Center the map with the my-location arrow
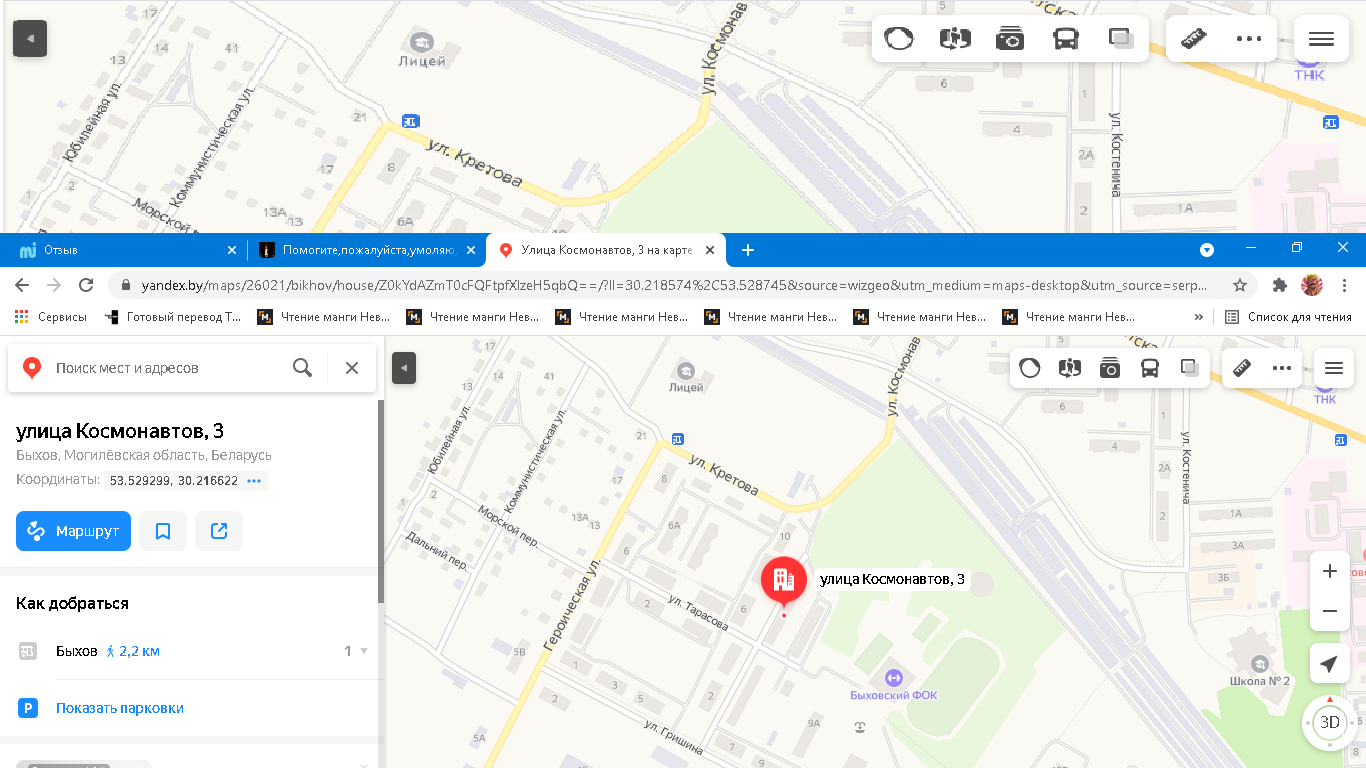Viewport: 1366px width, 768px height. [1329, 664]
